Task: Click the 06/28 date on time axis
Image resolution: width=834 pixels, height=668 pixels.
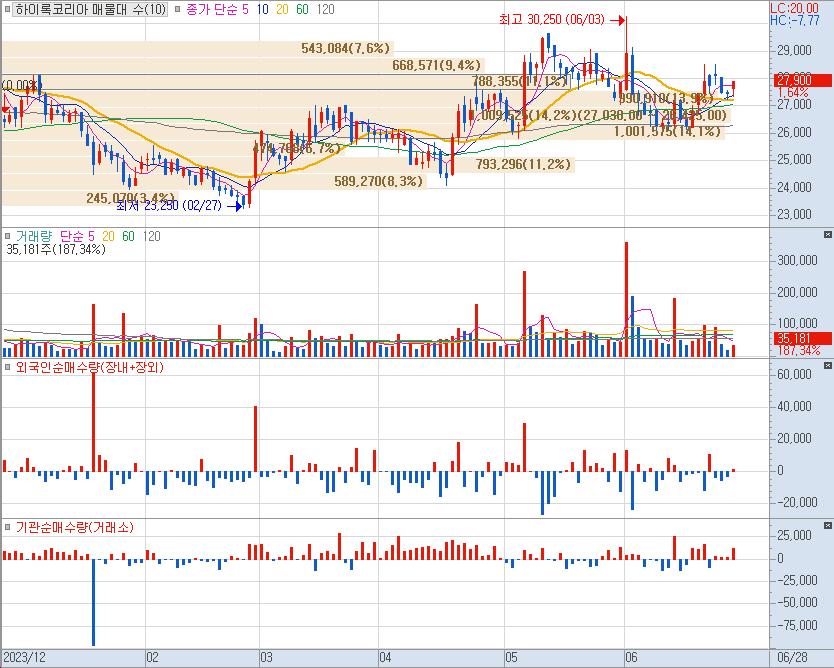Action: click(792, 658)
